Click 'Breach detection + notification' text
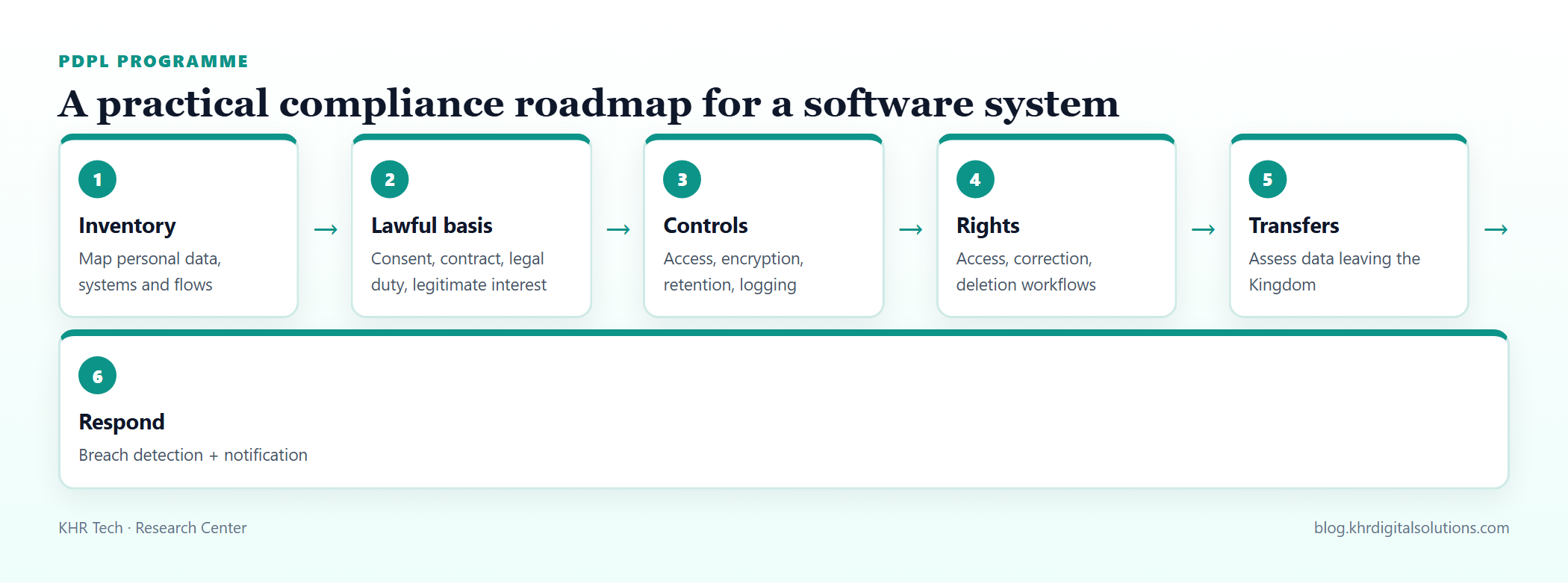 193,455
